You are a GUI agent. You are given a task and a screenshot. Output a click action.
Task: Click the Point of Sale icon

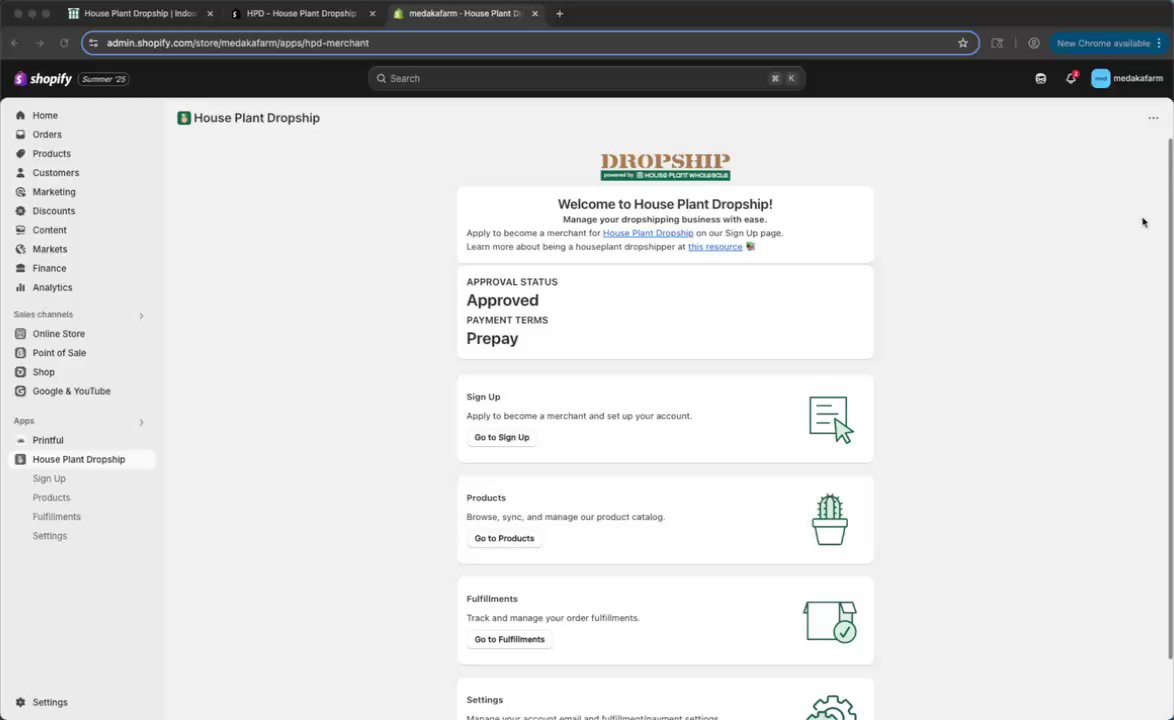[x=20, y=353]
